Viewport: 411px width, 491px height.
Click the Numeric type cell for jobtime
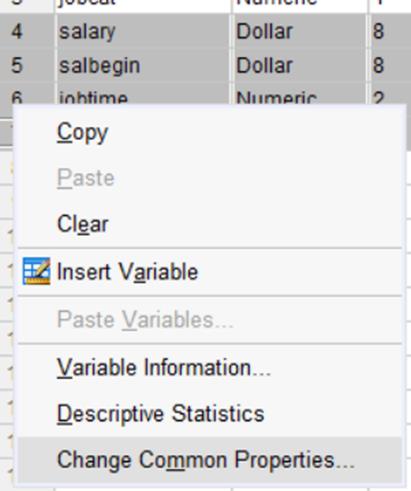(299, 94)
